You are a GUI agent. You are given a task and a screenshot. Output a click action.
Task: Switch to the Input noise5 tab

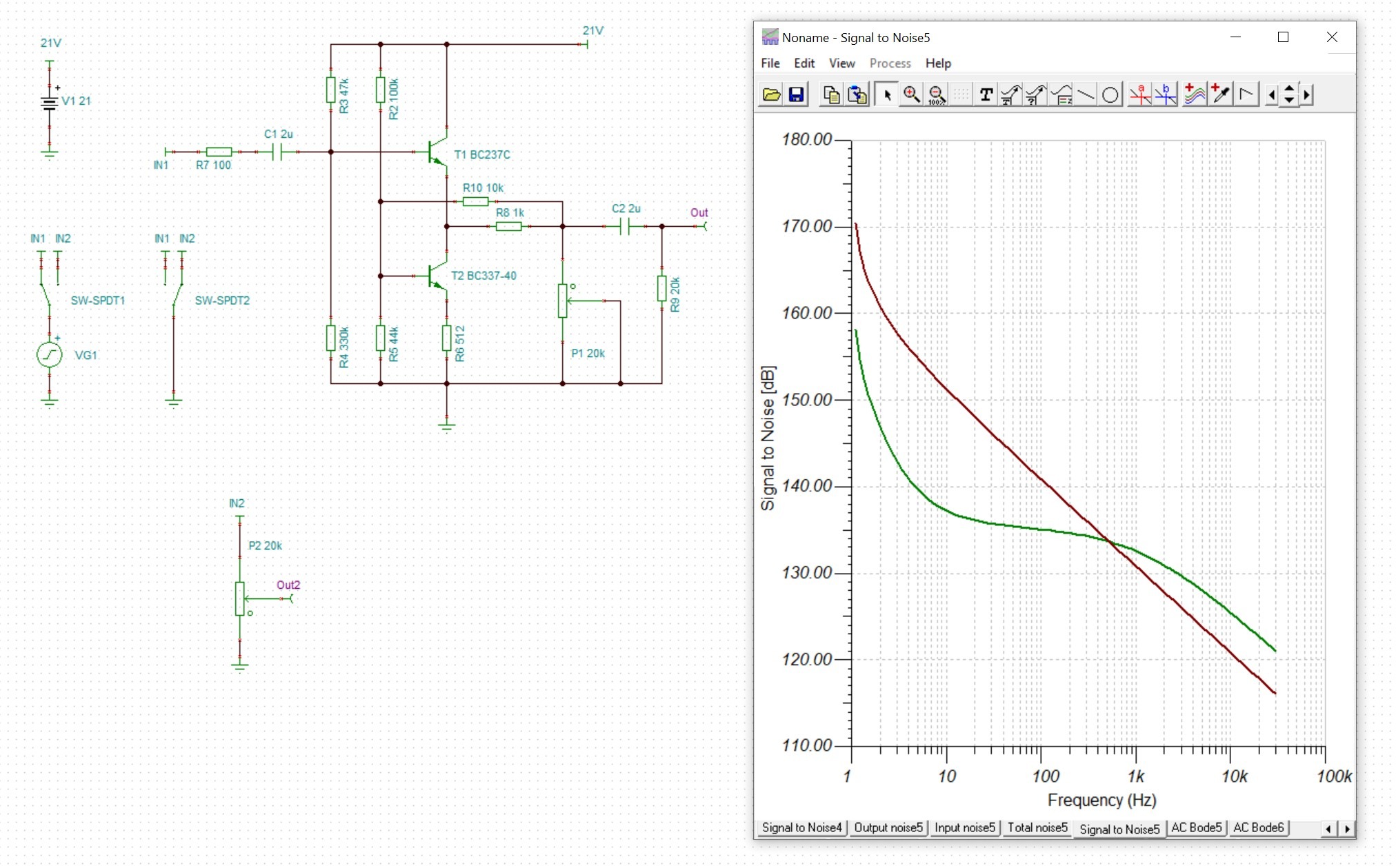965,828
